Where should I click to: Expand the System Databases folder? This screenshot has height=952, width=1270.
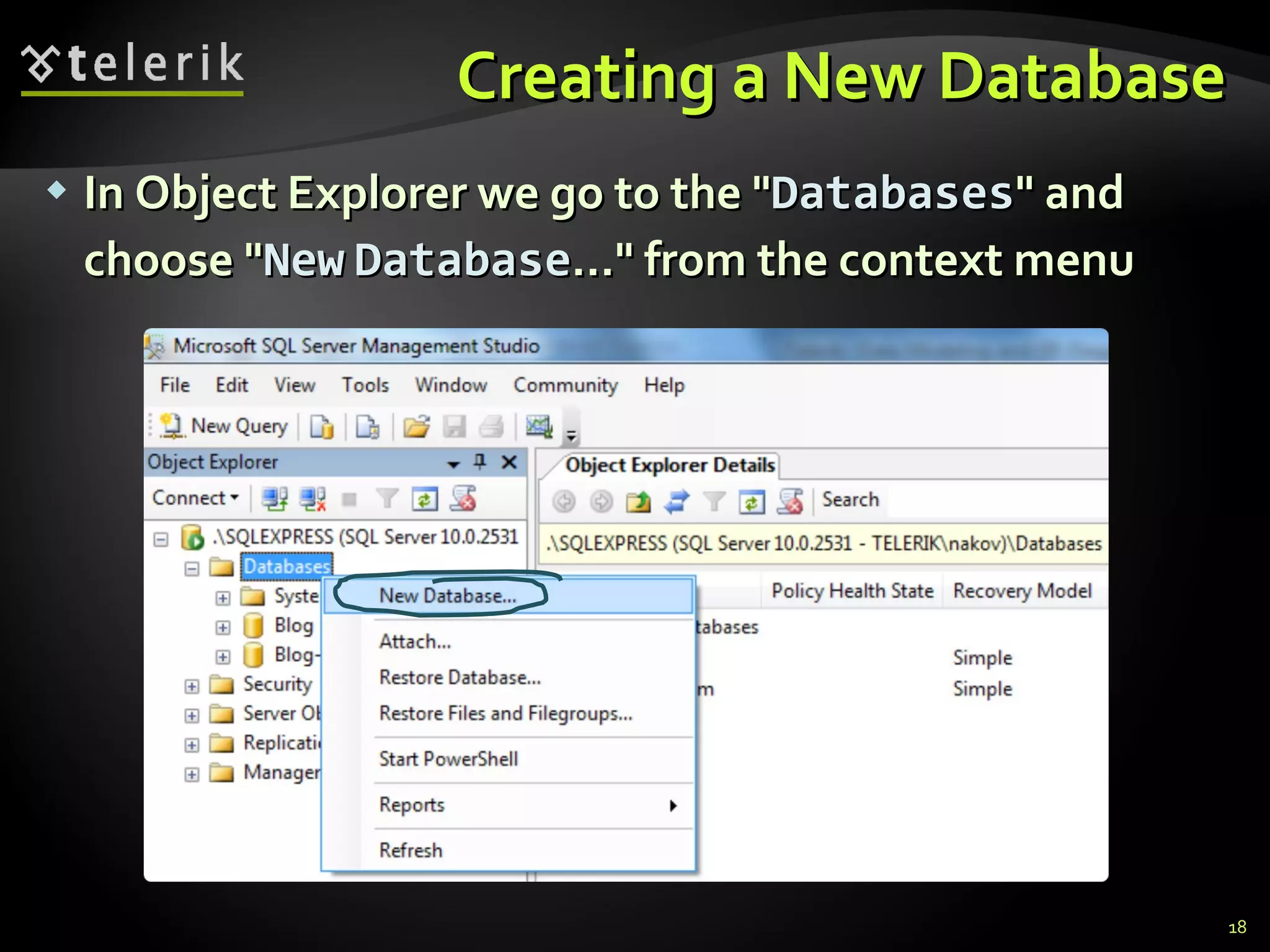[x=223, y=598]
